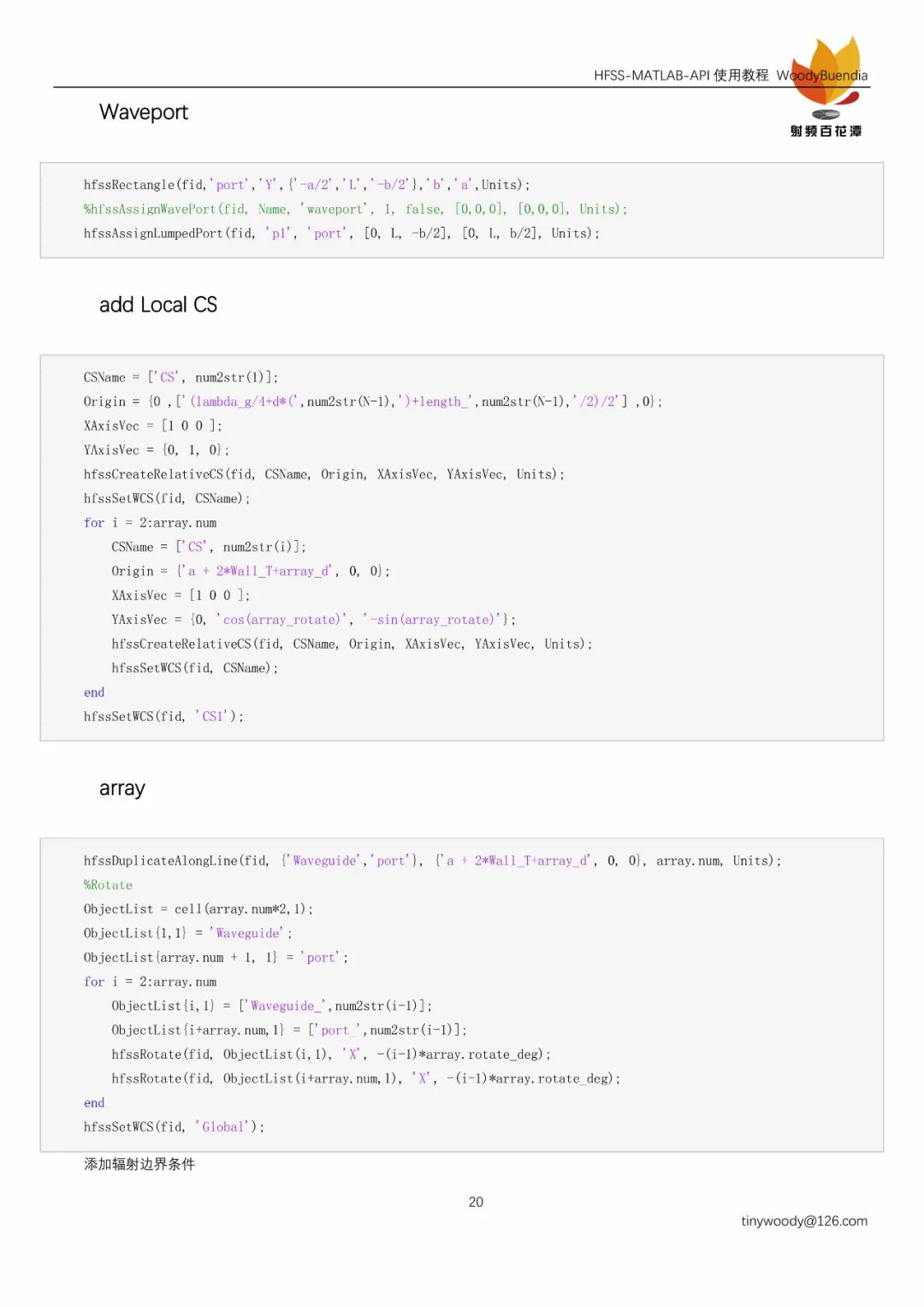Click the green %Rotate comment

coord(108,885)
